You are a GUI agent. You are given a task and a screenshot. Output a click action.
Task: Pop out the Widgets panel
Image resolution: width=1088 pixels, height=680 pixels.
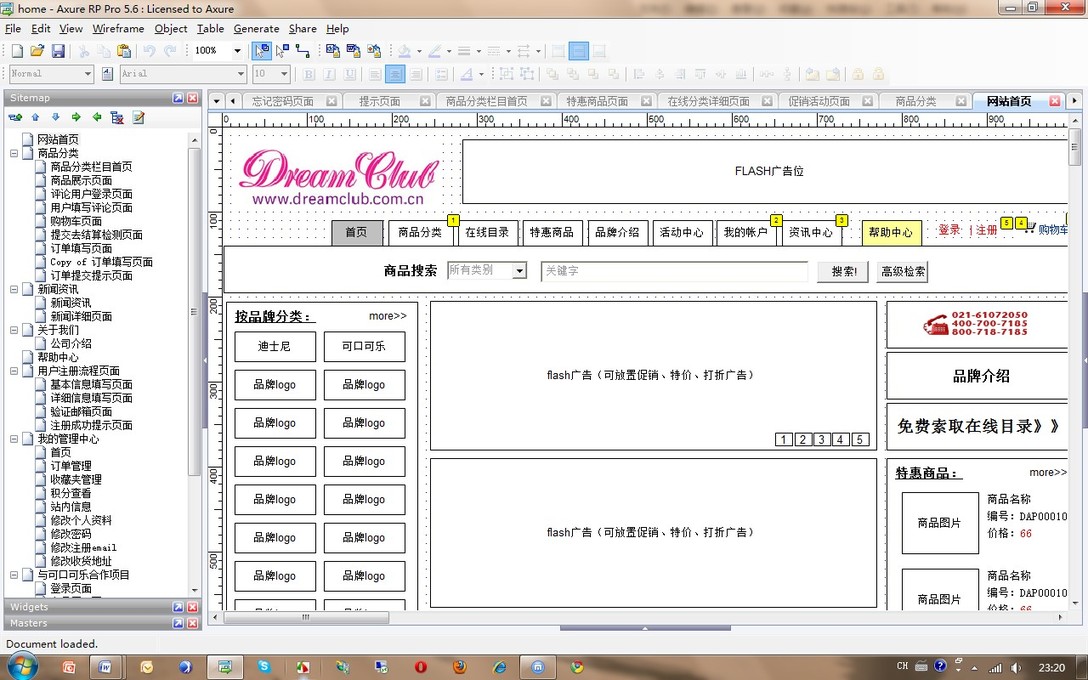coord(178,606)
